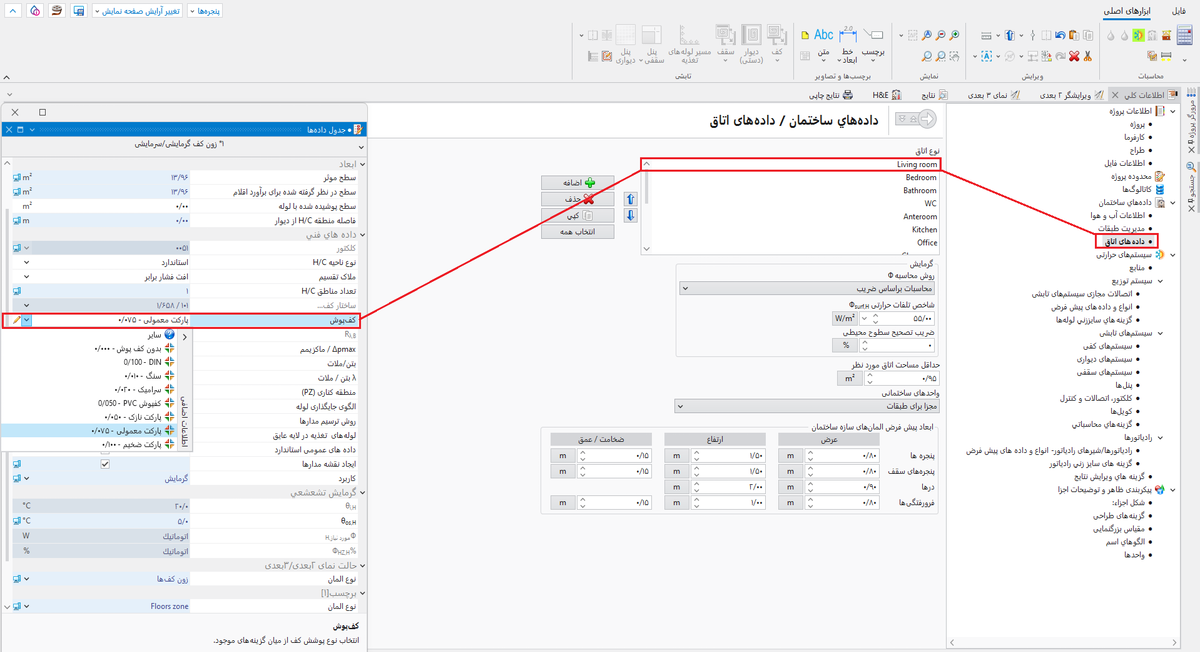The height and width of the screenshot is (652, 1200).
Task: Click the pencil edit icon in کف‌پوش row
Action: click(15, 320)
